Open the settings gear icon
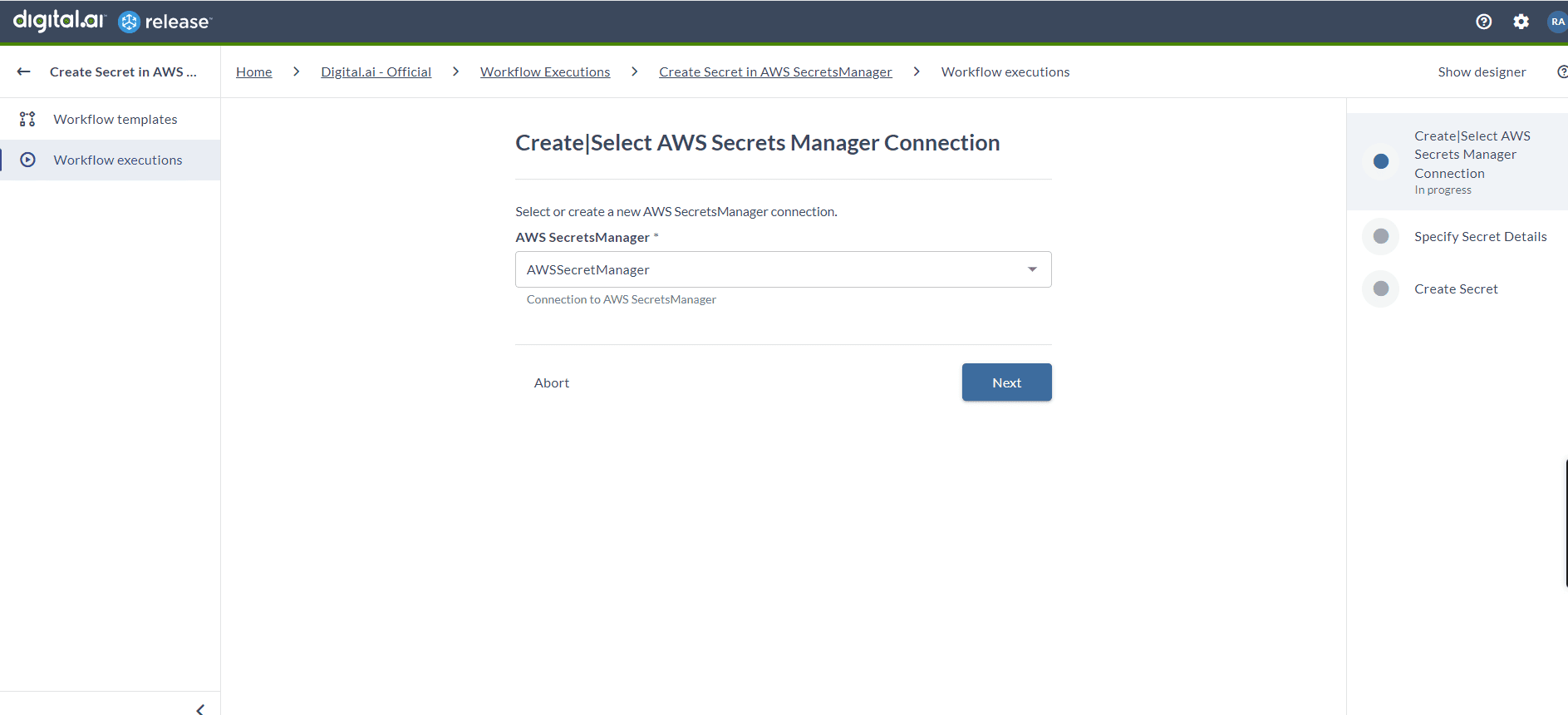This screenshot has height=715, width=1568. point(1521,22)
